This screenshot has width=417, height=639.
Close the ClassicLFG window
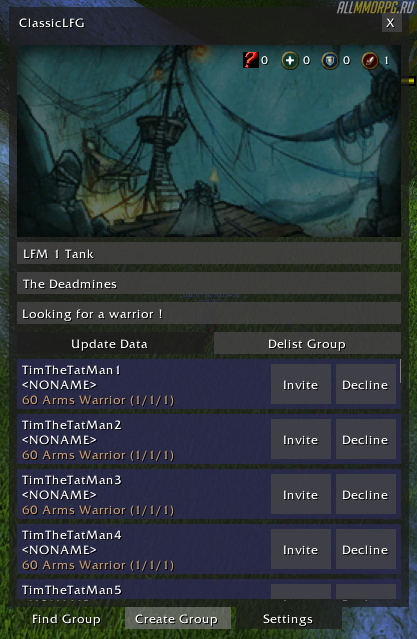(x=391, y=23)
